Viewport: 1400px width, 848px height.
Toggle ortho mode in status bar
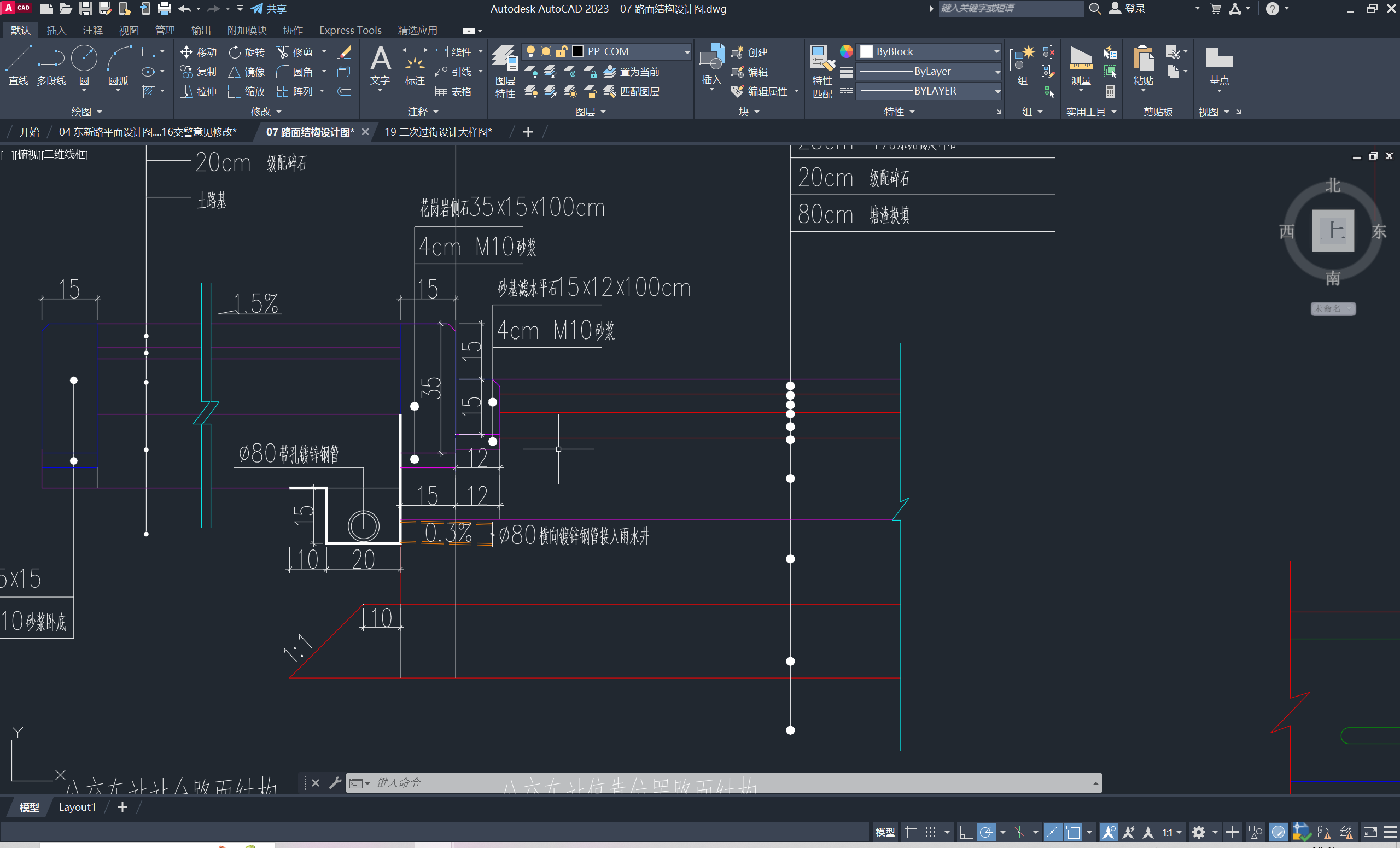coord(966,832)
